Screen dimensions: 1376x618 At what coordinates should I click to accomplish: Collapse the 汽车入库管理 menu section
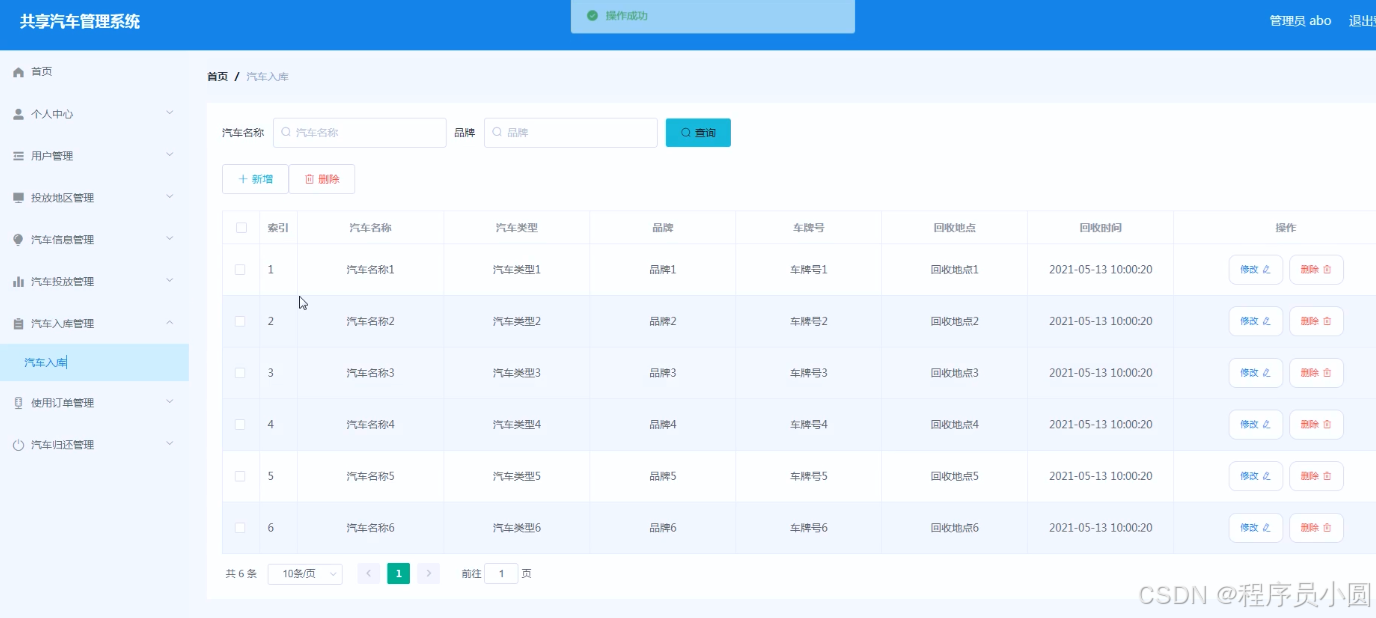(x=169, y=322)
